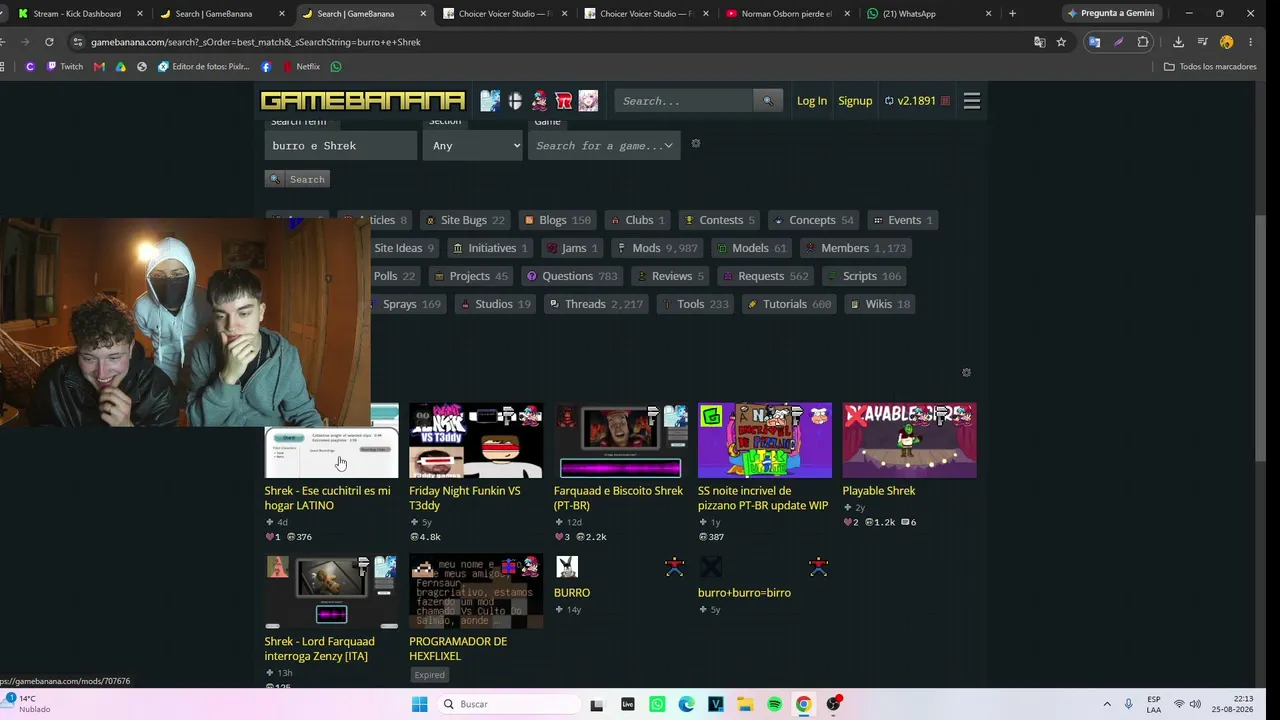The height and width of the screenshot is (720, 1280).
Task: Open Playable Shrek thumbnail
Action: point(909,440)
